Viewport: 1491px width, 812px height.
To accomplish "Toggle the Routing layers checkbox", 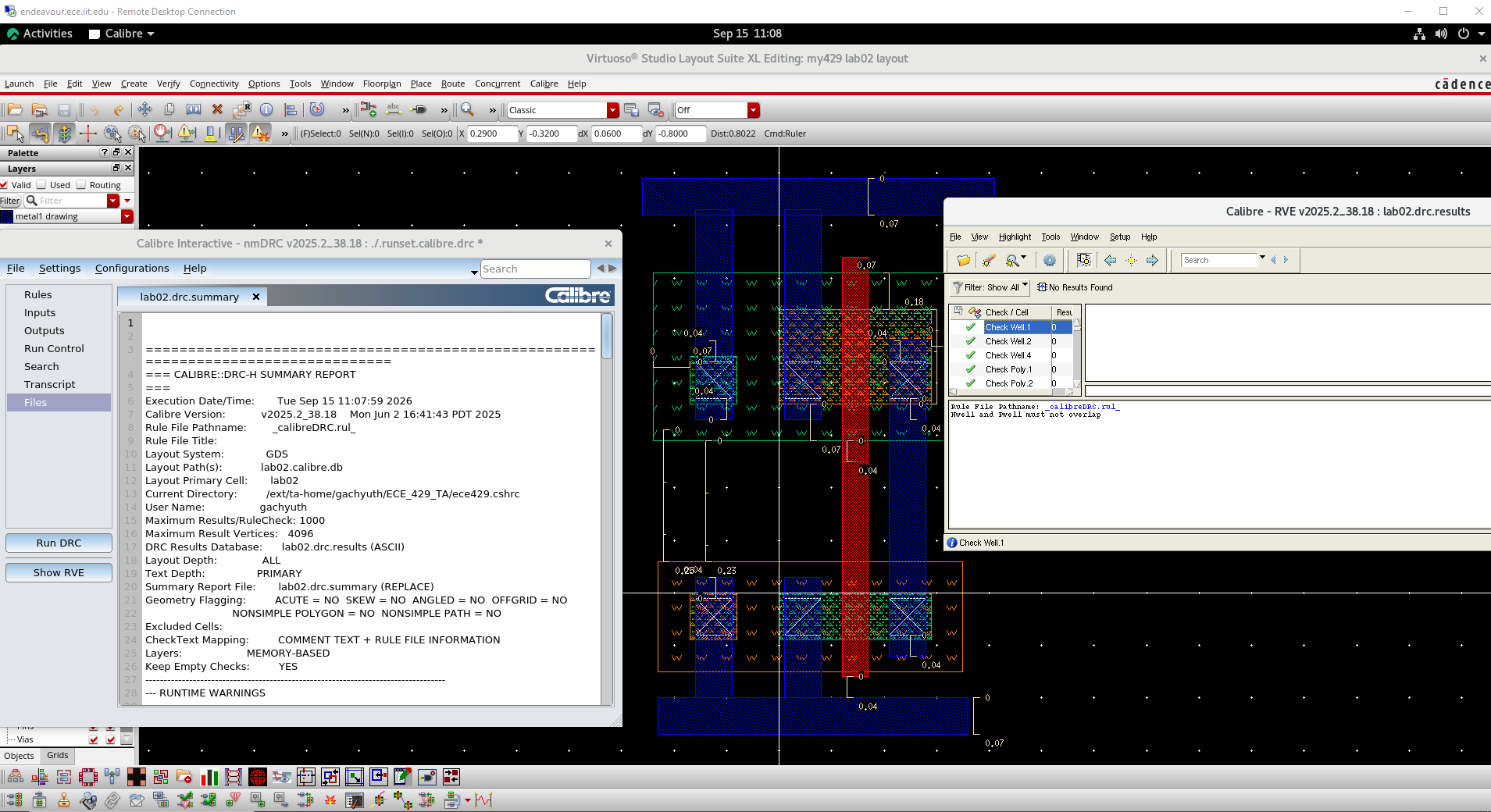I will pyautogui.click(x=80, y=185).
